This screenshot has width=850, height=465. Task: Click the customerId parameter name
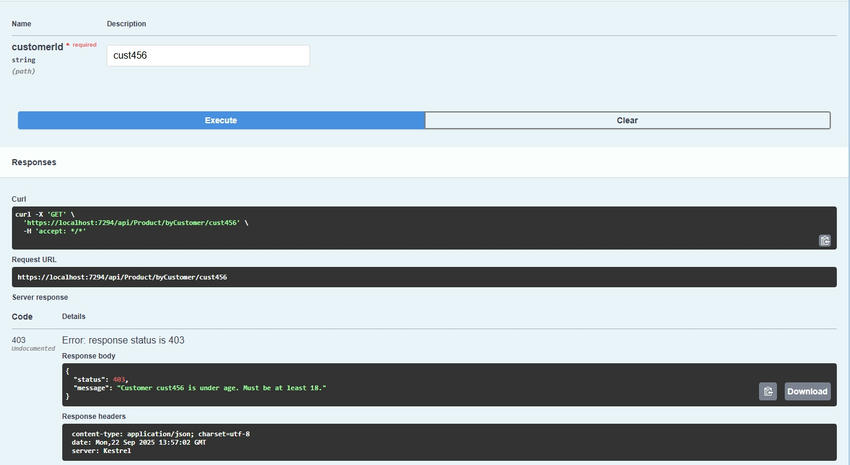pyautogui.click(x=37, y=47)
